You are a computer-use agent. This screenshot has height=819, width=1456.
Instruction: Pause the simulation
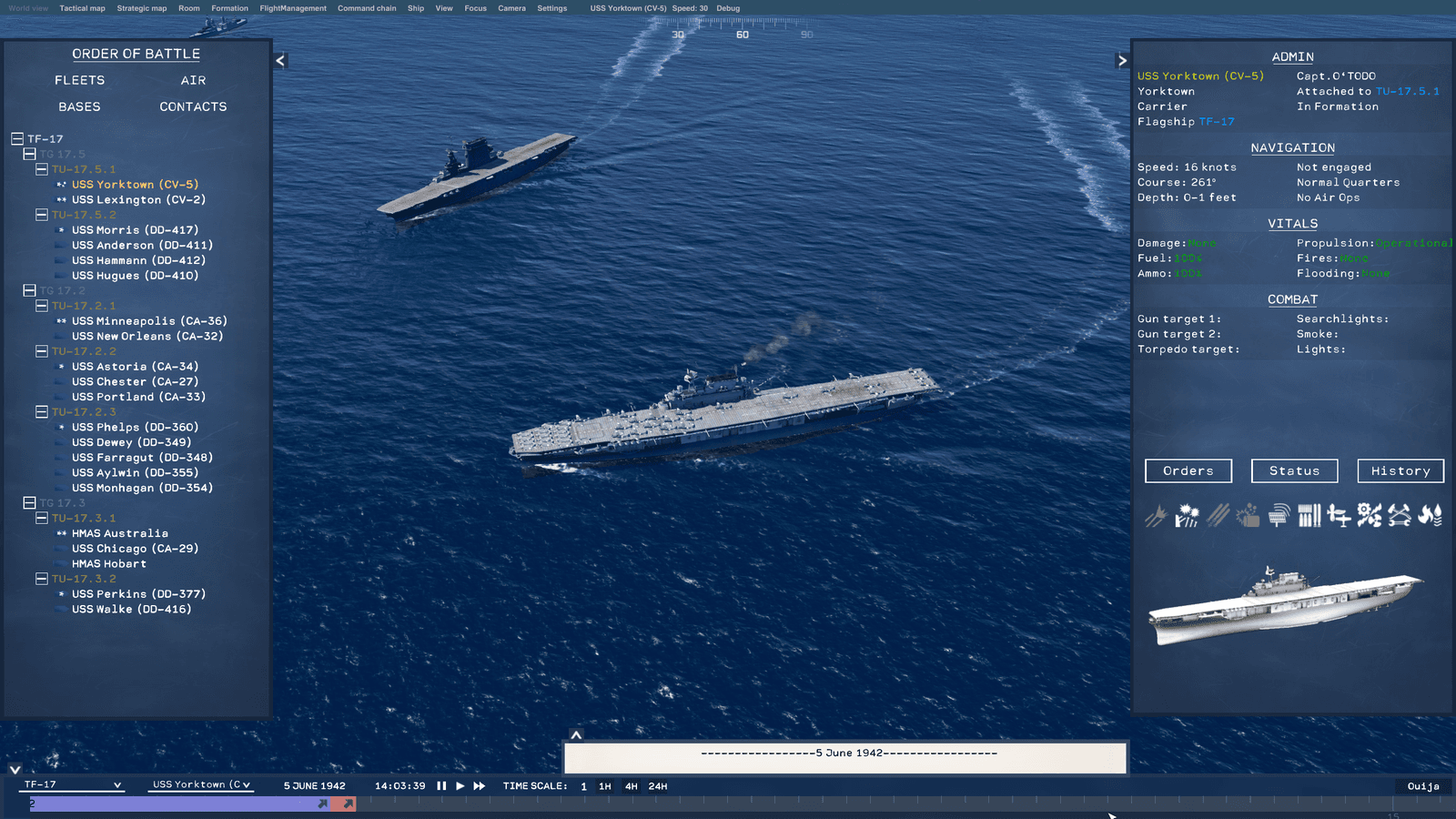click(441, 786)
